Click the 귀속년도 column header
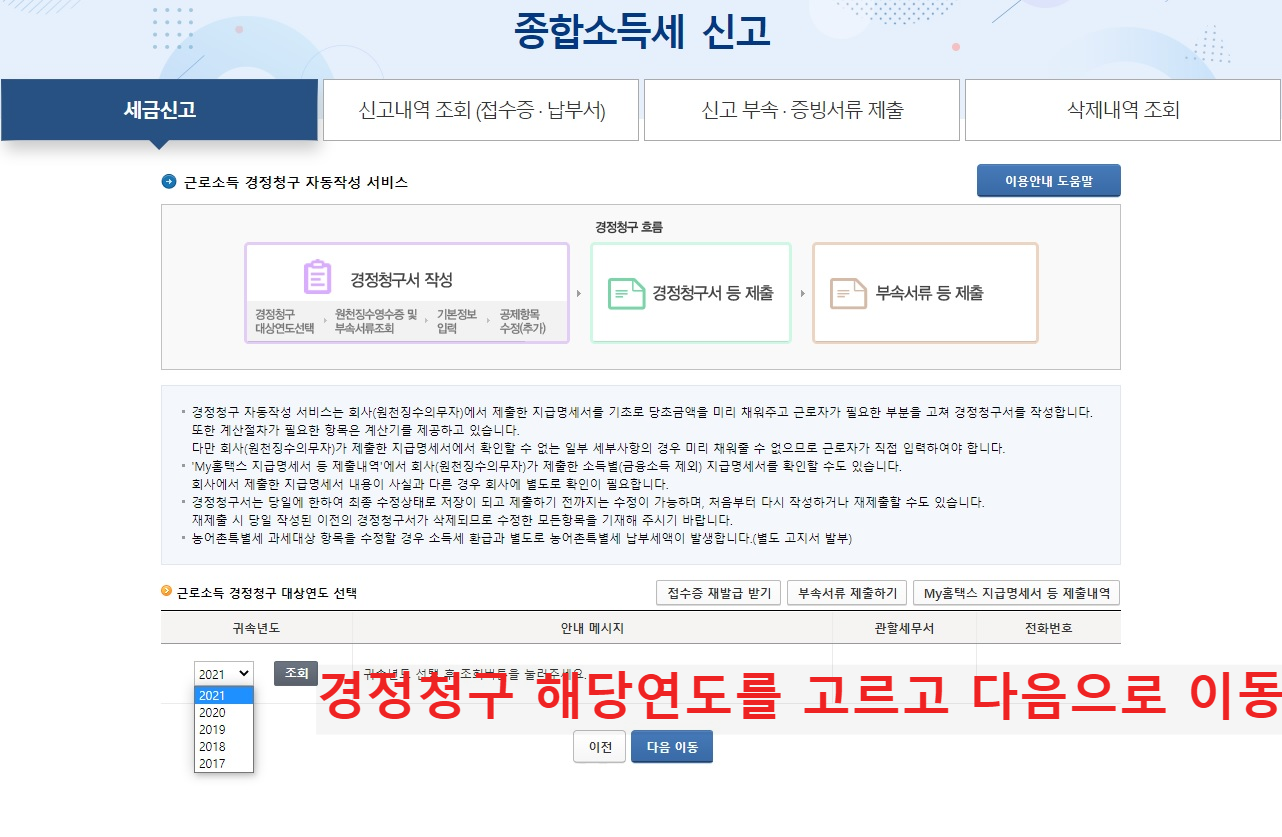Image resolution: width=1282 pixels, height=837 pixels. (x=256, y=628)
